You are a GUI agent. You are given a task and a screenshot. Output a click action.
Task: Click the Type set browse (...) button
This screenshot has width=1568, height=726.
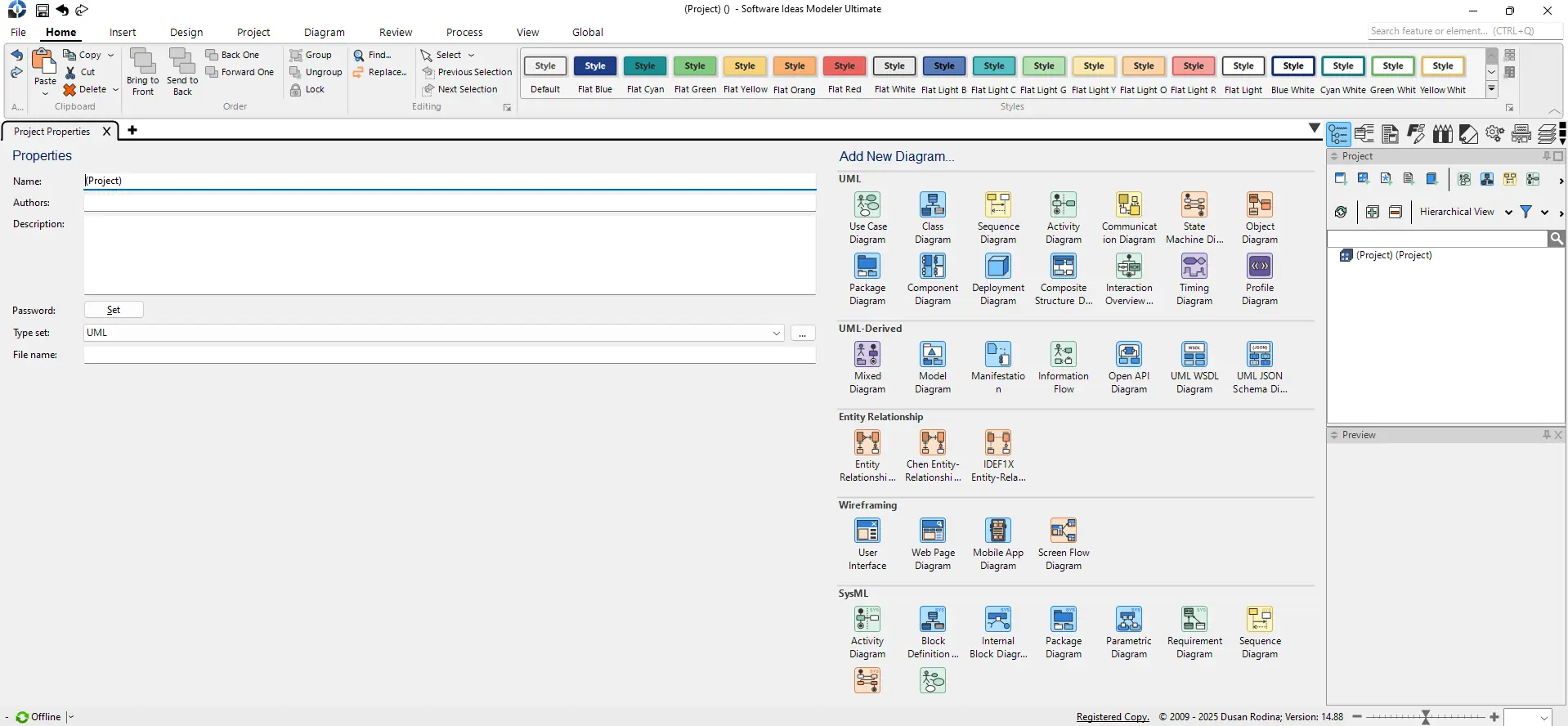click(803, 333)
